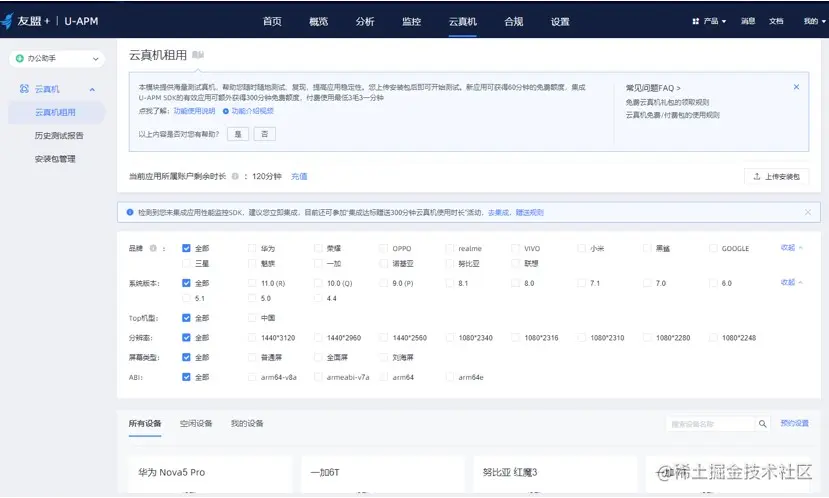
Task: Click the 上传安装包 button
Action: [776, 176]
